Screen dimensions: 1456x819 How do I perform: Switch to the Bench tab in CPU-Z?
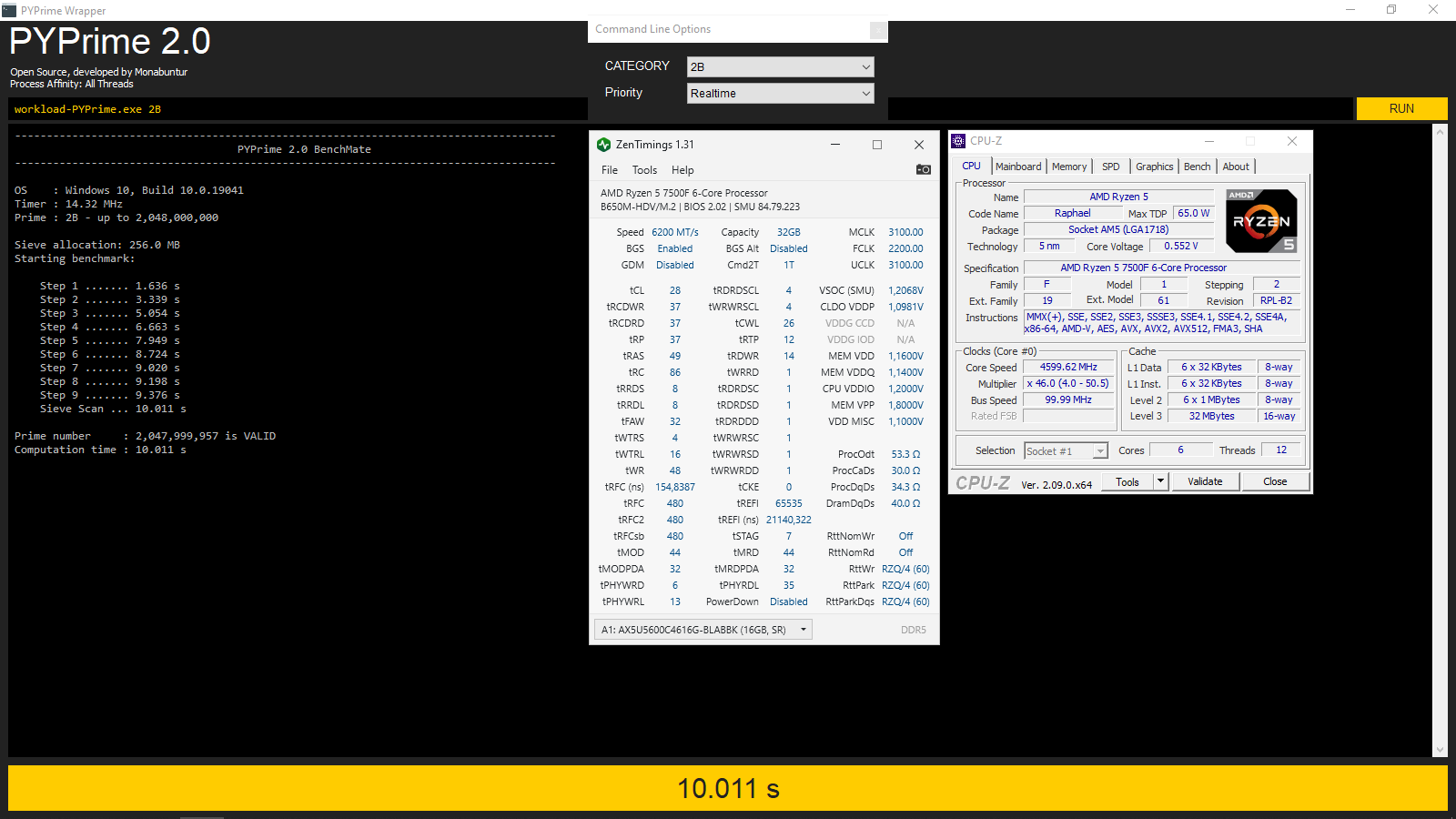(1198, 167)
